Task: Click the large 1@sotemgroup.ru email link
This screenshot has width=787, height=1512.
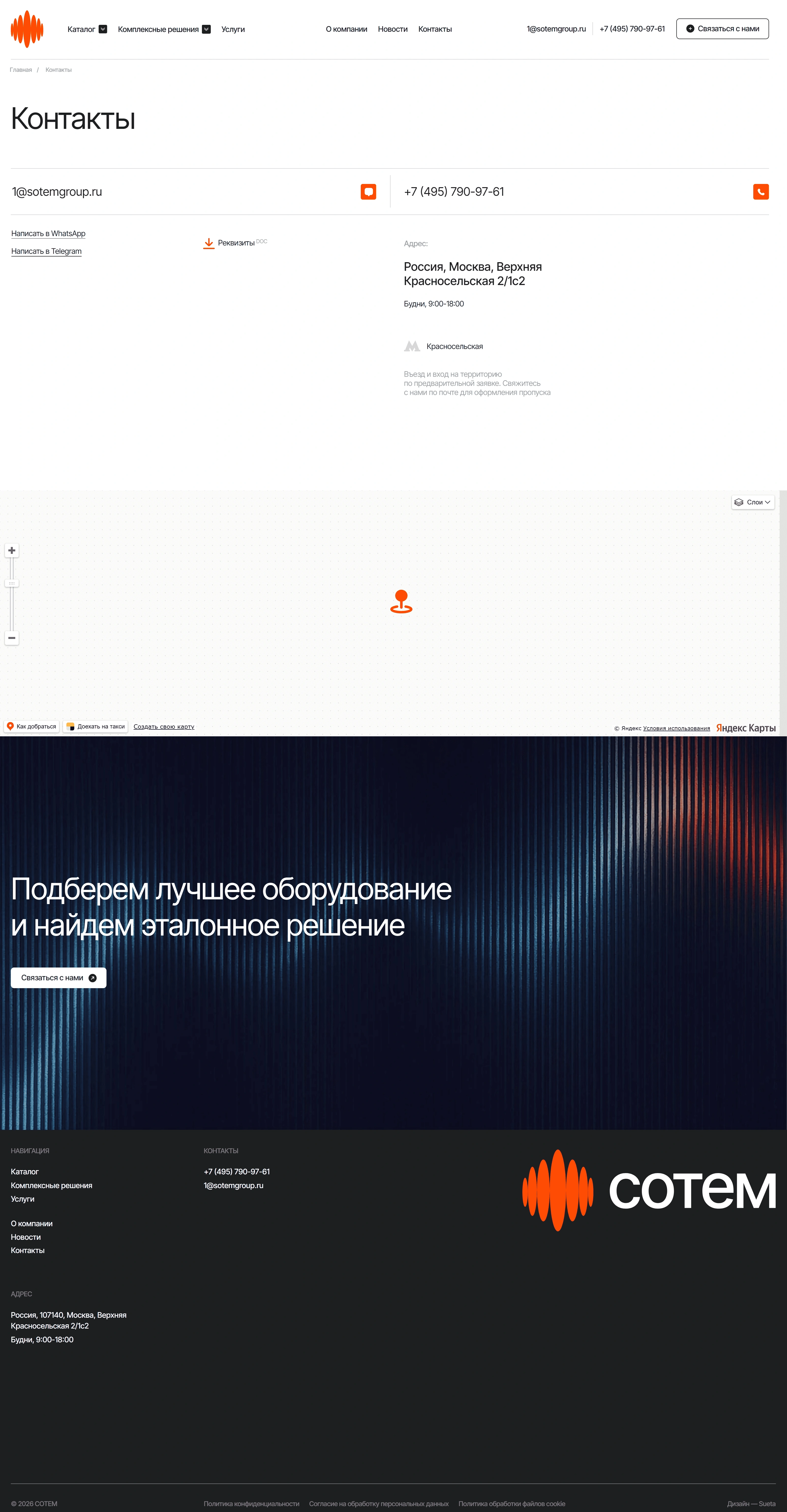Action: pos(57,192)
